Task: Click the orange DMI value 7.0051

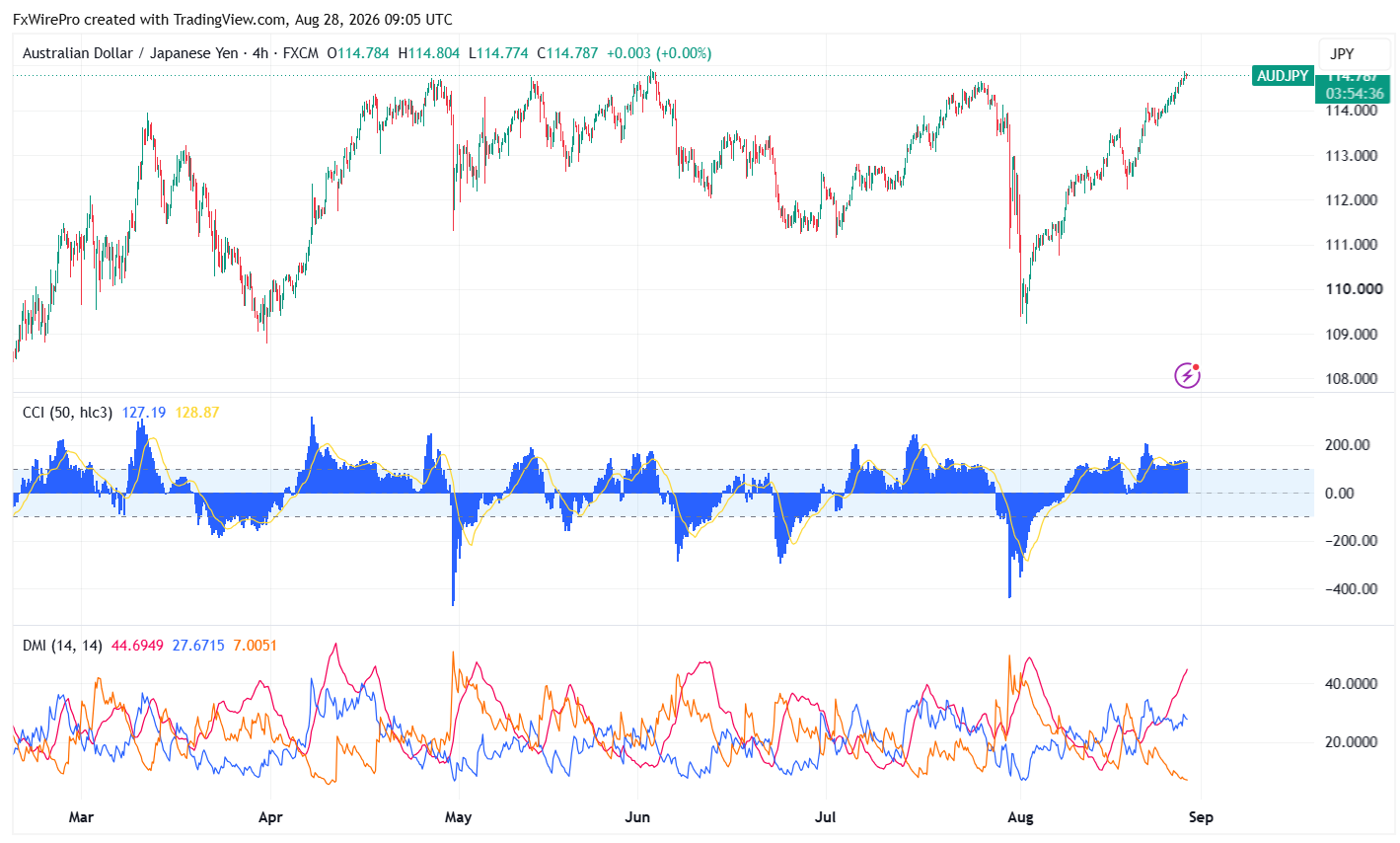Action: point(256,646)
